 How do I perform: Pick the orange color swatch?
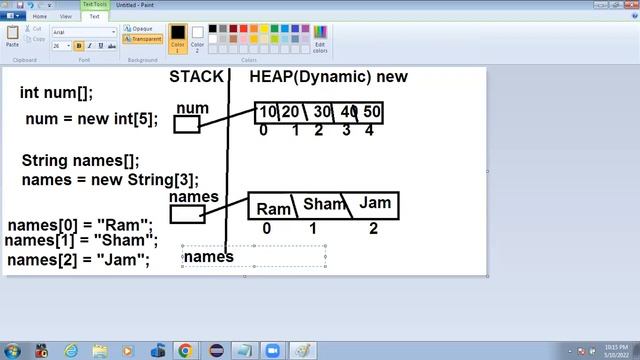pyautogui.click(x=254, y=28)
